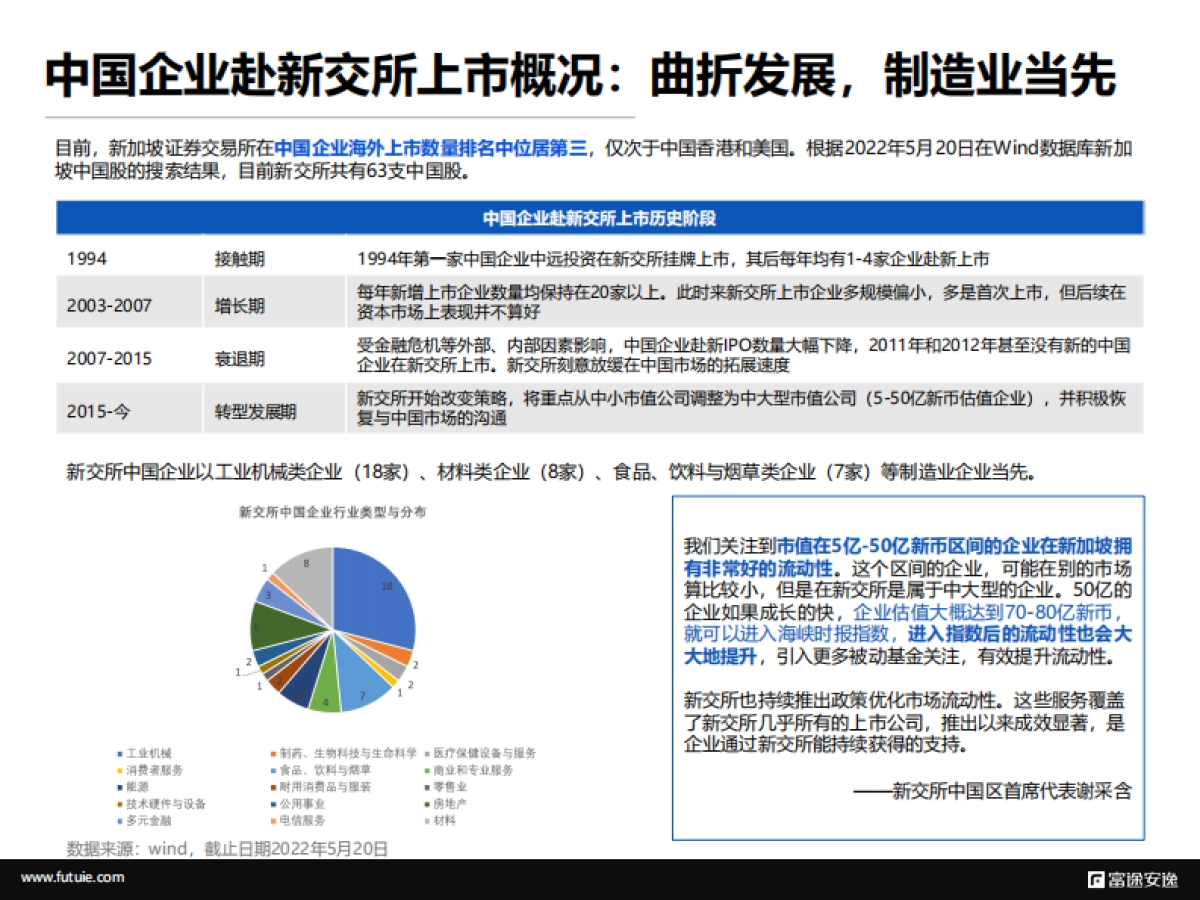Click the 房地产 legend marker
The height and width of the screenshot is (900, 1200).
428,804
